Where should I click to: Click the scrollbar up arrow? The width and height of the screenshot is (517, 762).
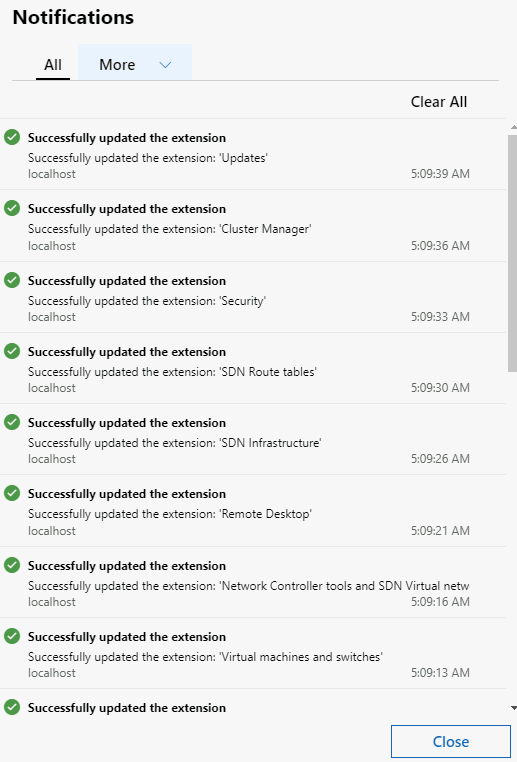point(514,127)
